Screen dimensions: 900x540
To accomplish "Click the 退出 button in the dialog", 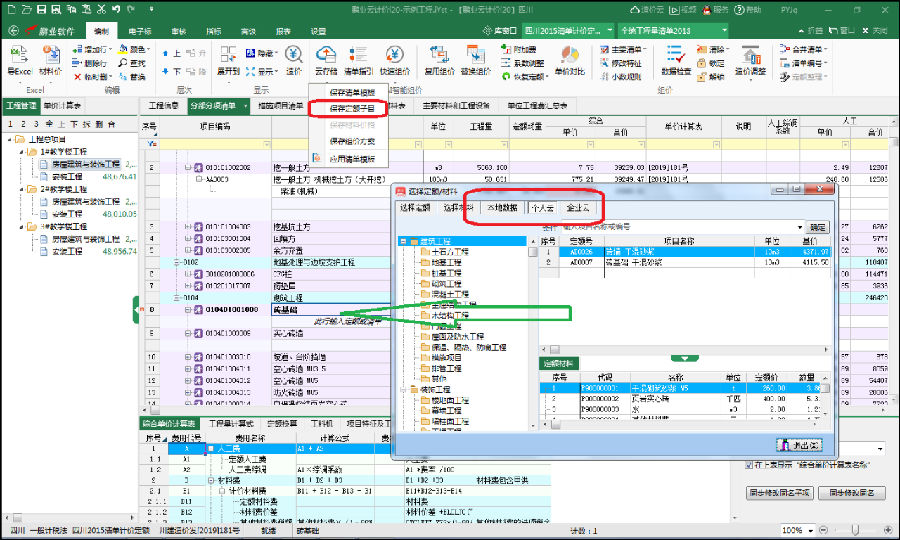I will [800, 444].
